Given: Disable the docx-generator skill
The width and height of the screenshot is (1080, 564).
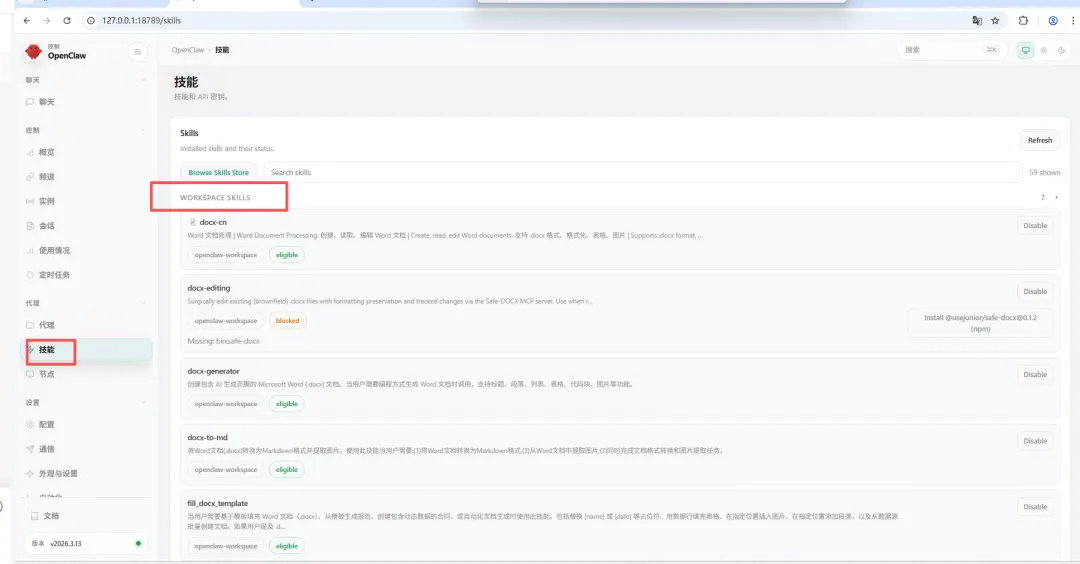Looking at the screenshot, I should (x=1035, y=375).
